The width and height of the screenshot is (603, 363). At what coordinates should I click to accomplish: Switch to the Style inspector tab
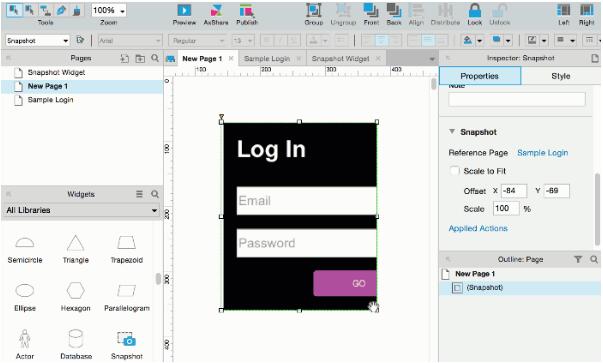(561, 76)
